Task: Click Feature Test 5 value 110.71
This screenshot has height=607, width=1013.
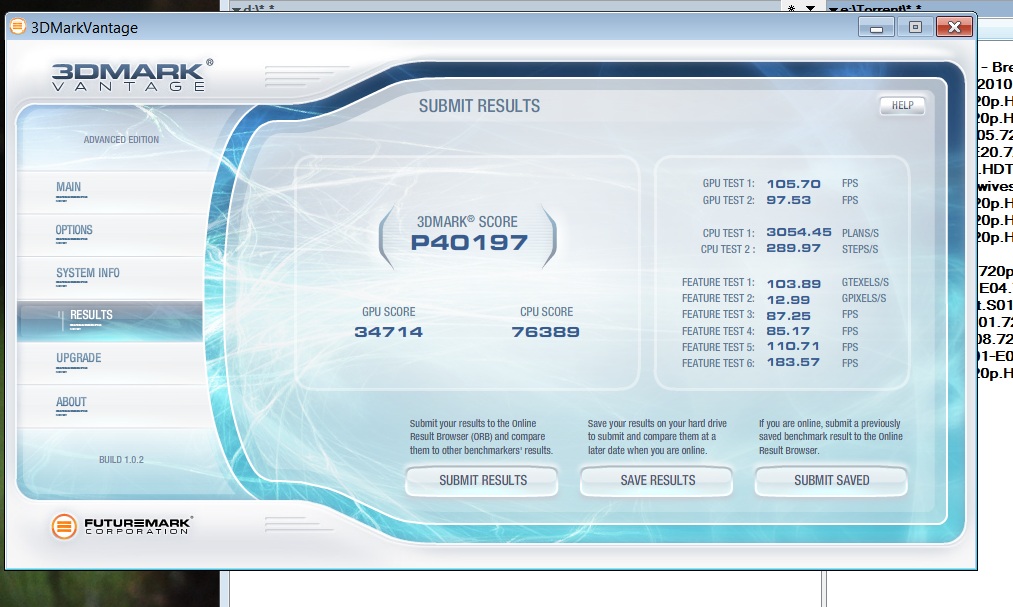Action: [793, 347]
